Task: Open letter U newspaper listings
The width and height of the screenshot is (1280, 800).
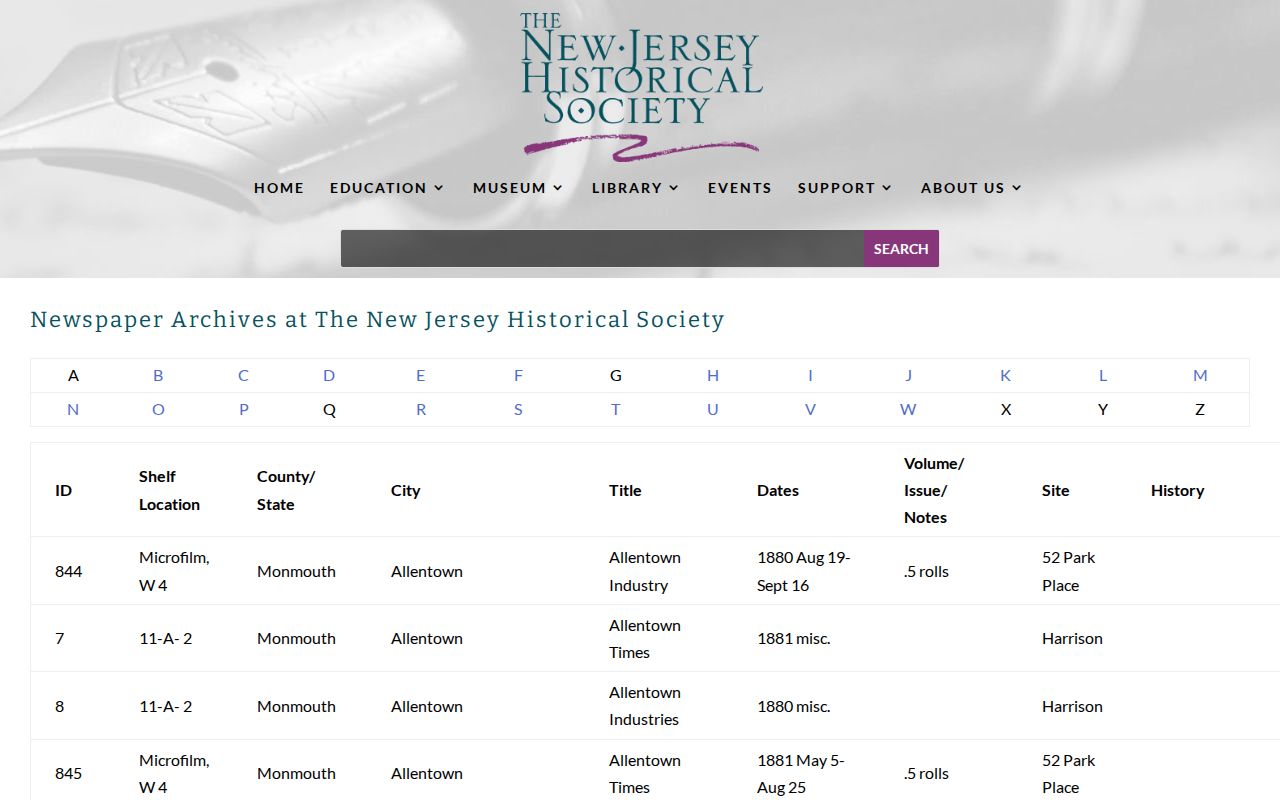Action: pyautogui.click(x=713, y=410)
